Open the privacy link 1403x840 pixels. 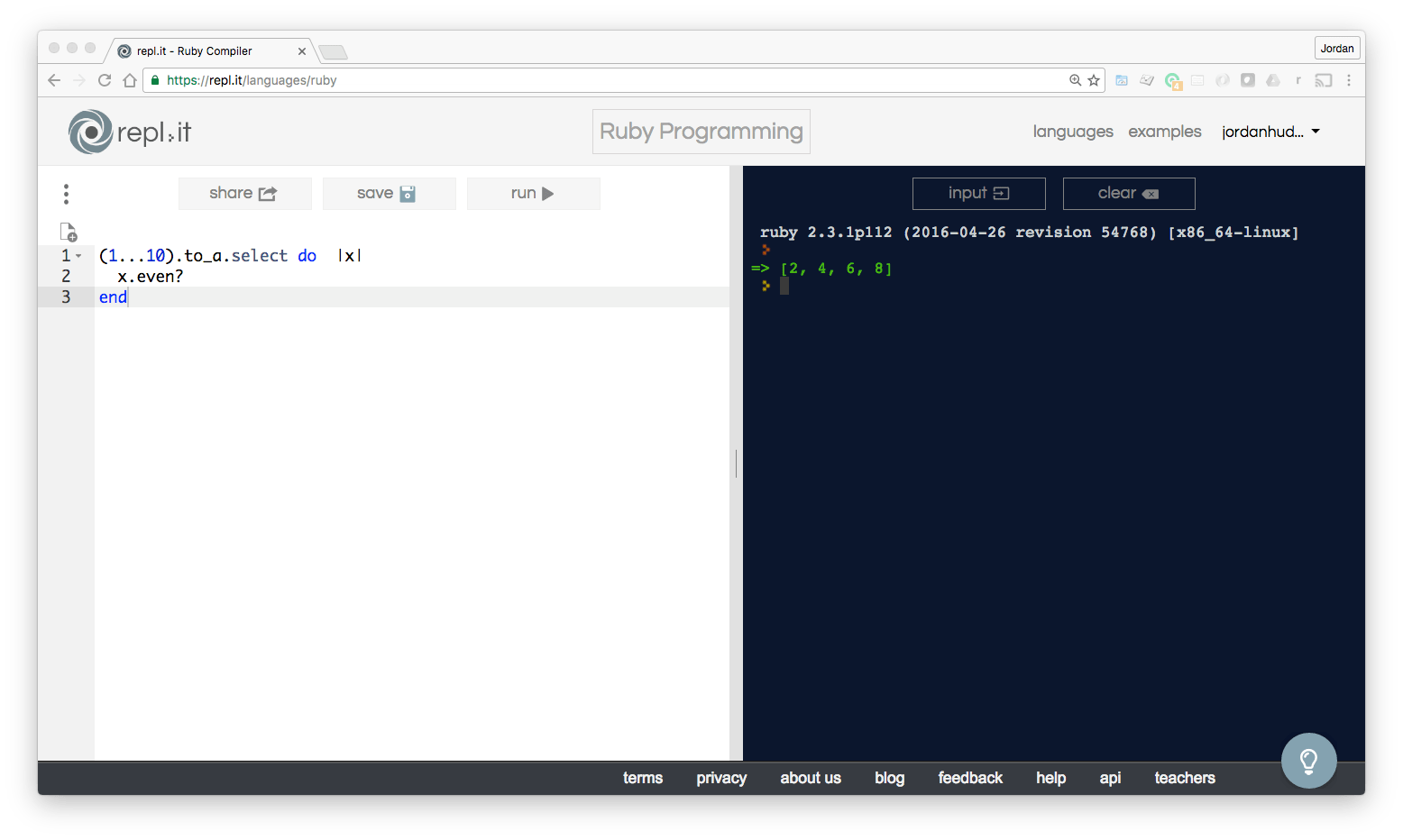tap(721, 778)
